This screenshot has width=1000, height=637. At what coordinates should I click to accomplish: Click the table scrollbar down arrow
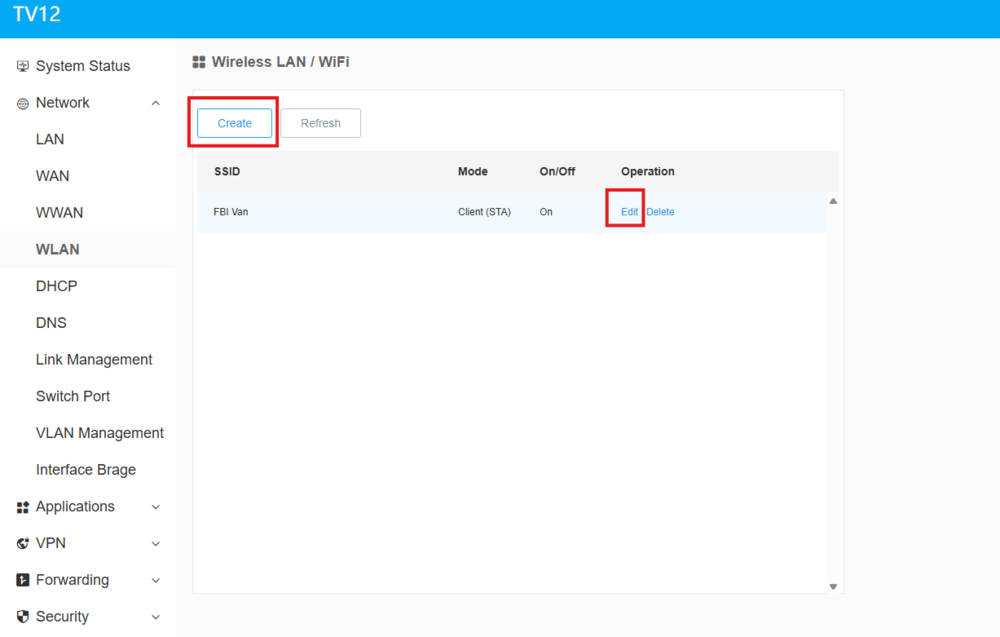pos(833,586)
